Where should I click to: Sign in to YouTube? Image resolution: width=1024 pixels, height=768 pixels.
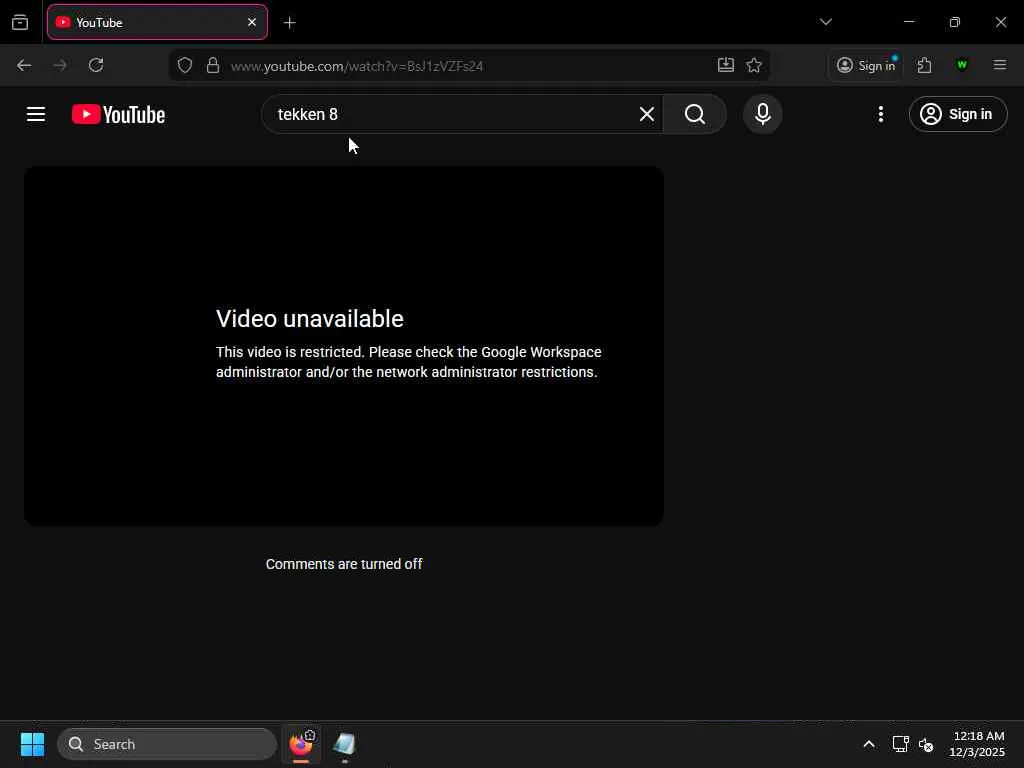pyautogui.click(x=957, y=114)
